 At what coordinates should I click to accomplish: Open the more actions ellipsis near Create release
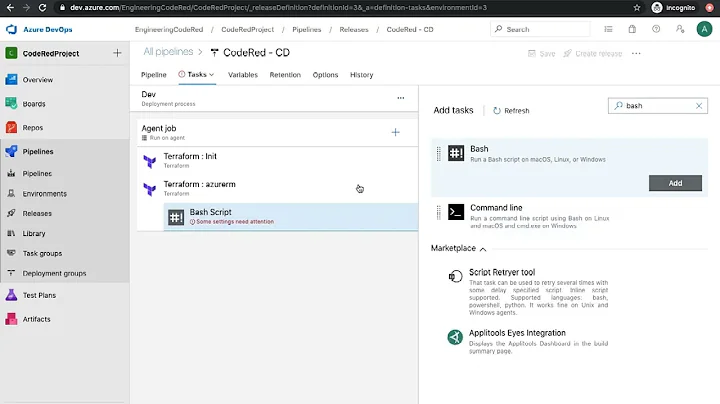click(x=636, y=53)
